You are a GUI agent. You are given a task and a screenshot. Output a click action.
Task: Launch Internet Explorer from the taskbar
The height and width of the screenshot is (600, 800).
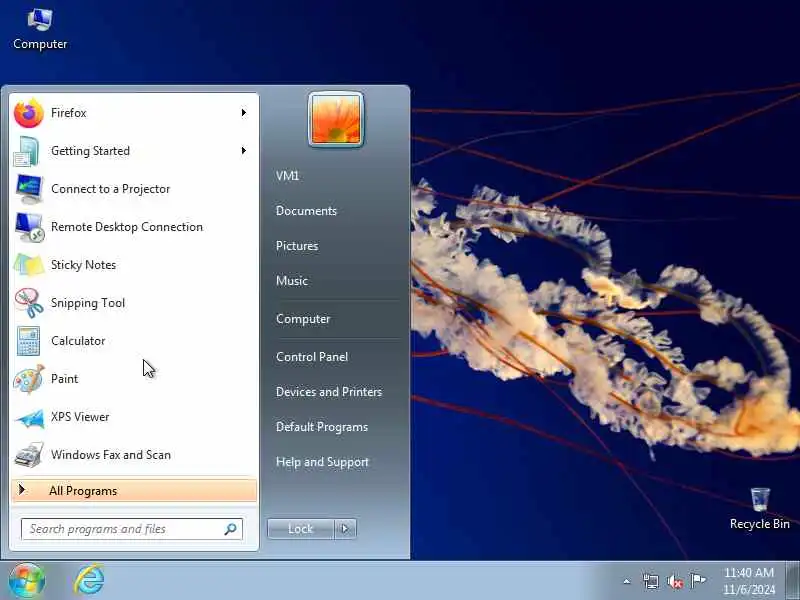click(89, 580)
